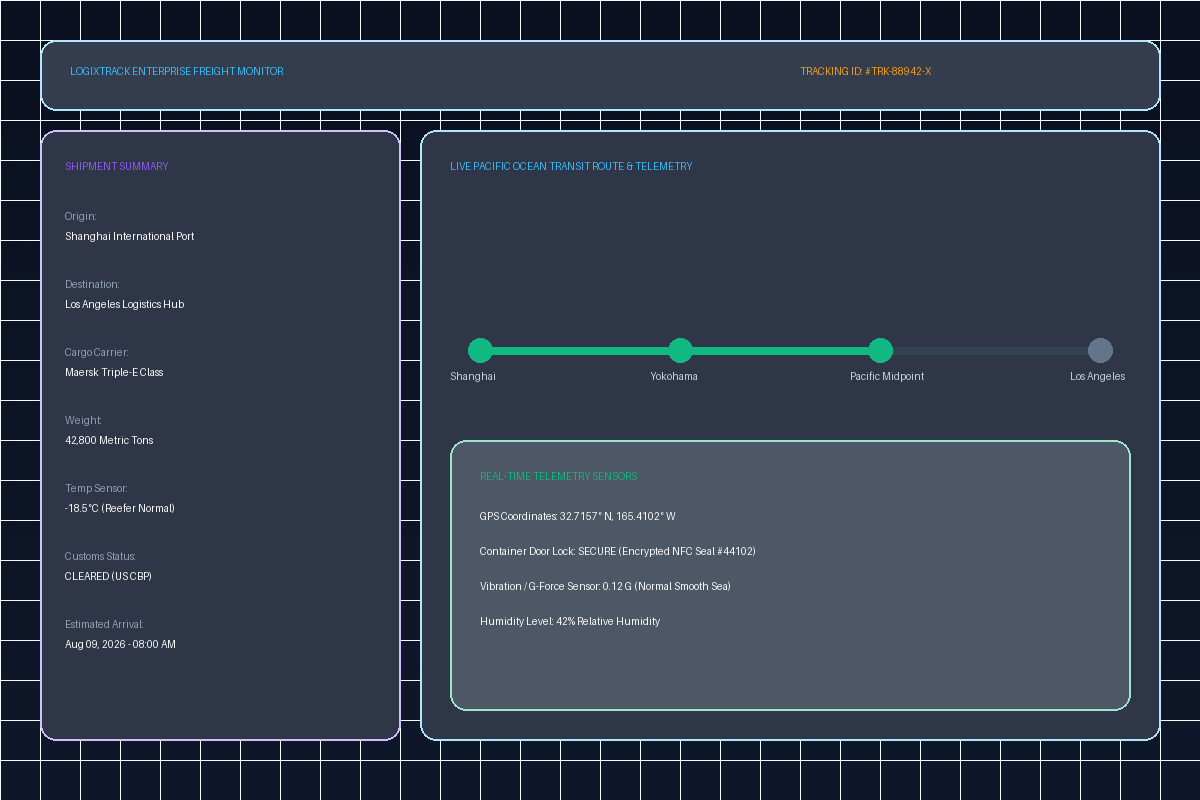This screenshot has width=1200, height=800.
Task: Click the Aug 09, 2026 arrival time
Action: [120, 644]
